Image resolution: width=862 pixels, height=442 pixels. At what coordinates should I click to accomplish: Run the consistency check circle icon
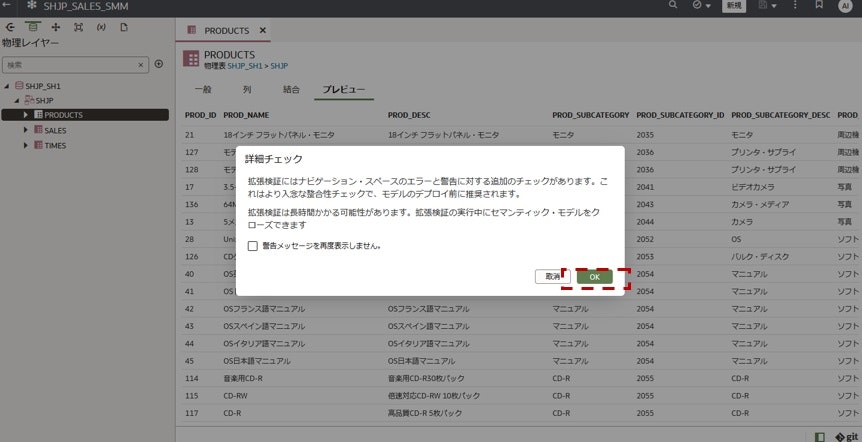[x=697, y=5]
